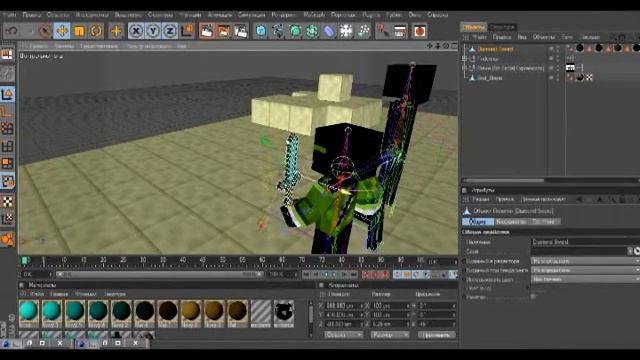Image resolution: width=640 pixels, height=360 pixels.
Task: Click the green NURBS generator icon
Action: (295, 31)
